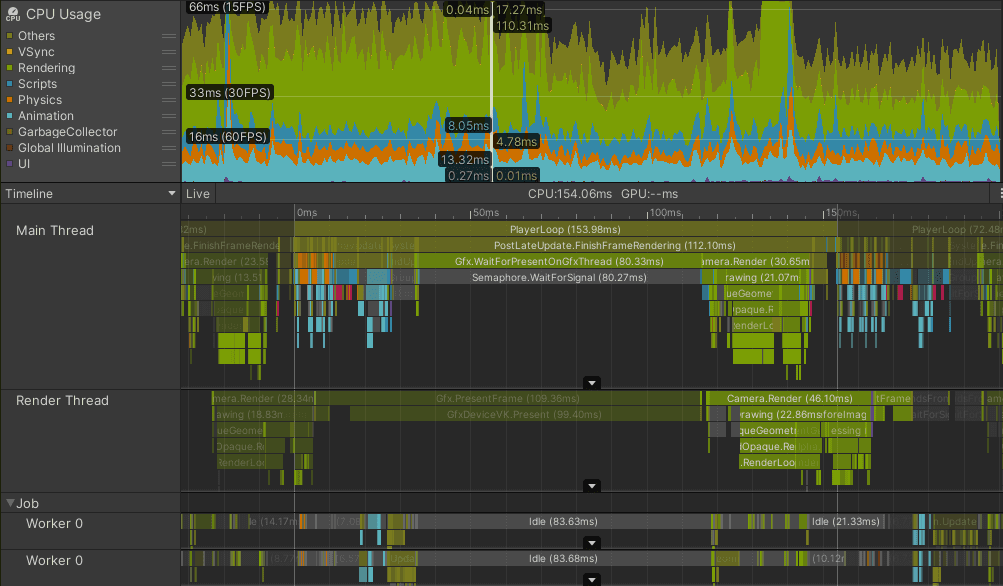Screen dimensions: 1003x586
Task: Click the VSync legend icon
Action: (x=8, y=51)
